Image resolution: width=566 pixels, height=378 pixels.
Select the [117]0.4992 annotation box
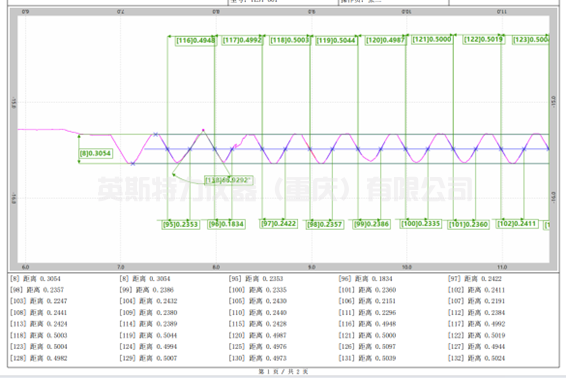(x=242, y=40)
